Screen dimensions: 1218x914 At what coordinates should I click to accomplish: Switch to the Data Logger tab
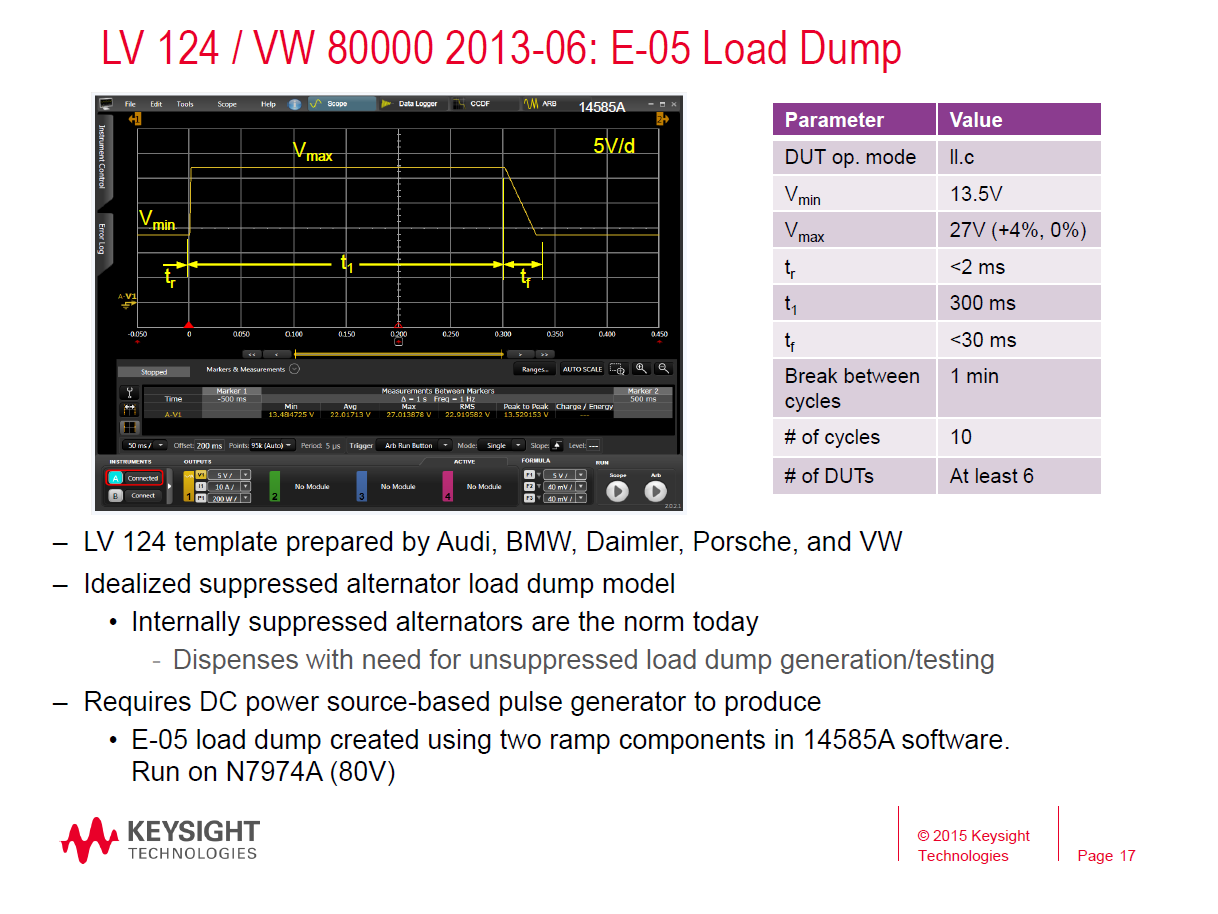412,104
